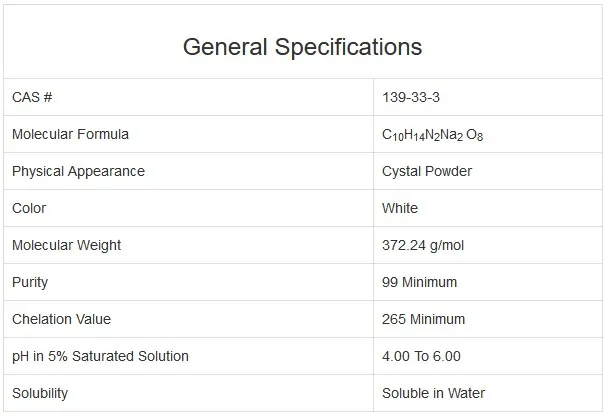Viewport: 606px width, 416px height.
Task: Click the Soluble in Water value
Action: 433,393
